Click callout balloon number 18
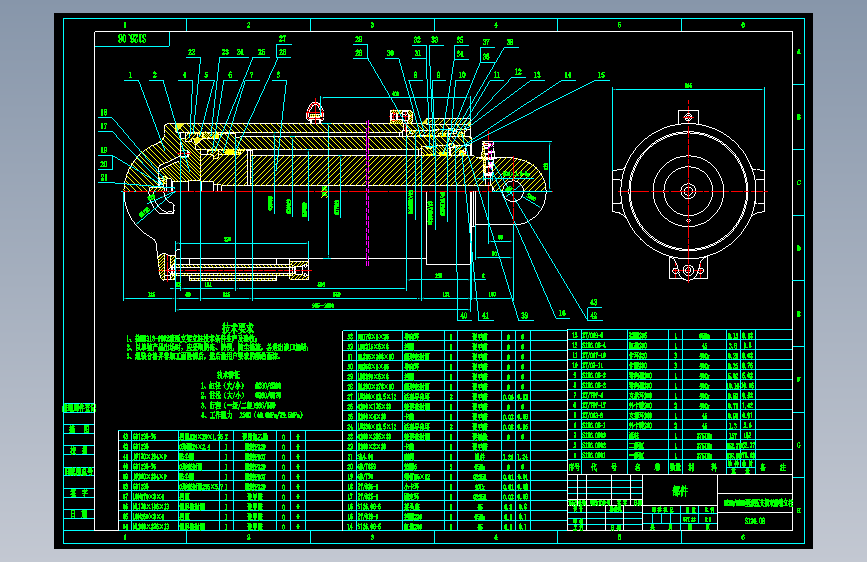The width and height of the screenshot is (867, 562). pos(104,113)
